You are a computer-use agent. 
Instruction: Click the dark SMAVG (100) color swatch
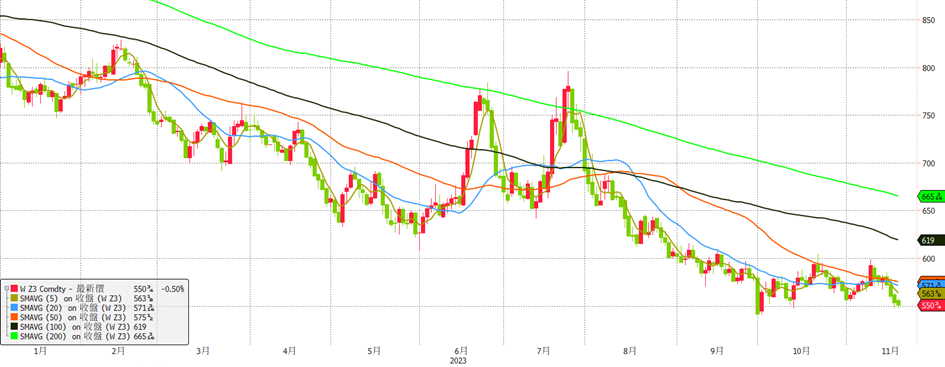pyautogui.click(x=15, y=327)
